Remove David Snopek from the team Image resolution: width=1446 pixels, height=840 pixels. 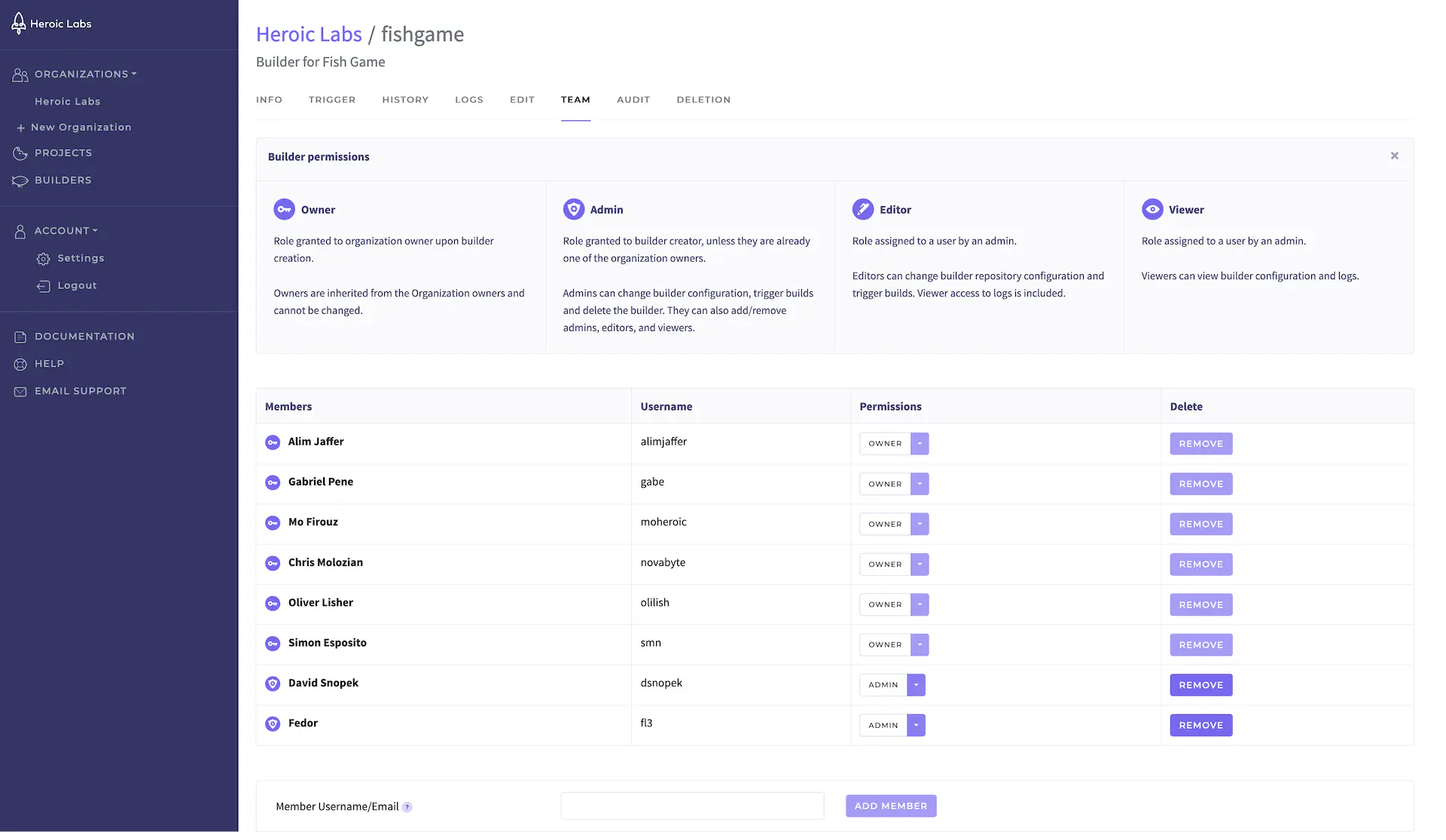click(x=1201, y=686)
